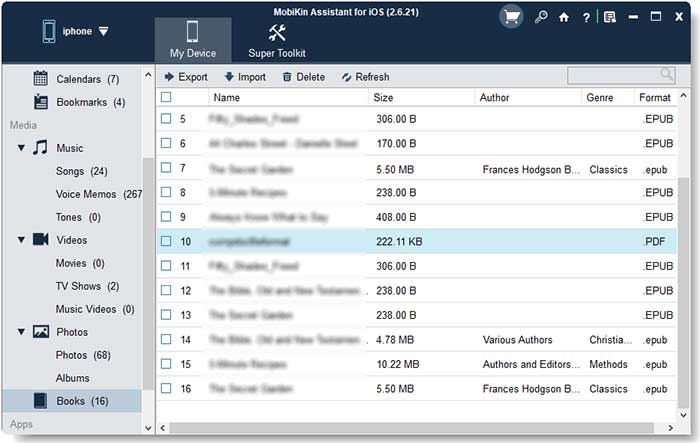
Task: Click the Export arrow icon
Action: coord(169,77)
